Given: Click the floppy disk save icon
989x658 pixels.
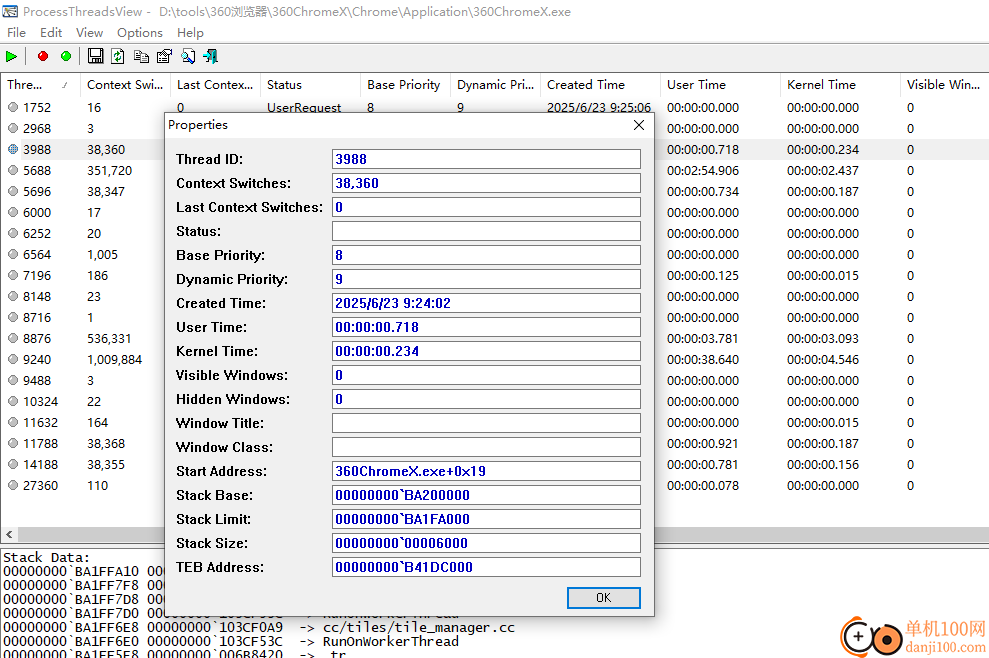Looking at the screenshot, I should 95,56.
